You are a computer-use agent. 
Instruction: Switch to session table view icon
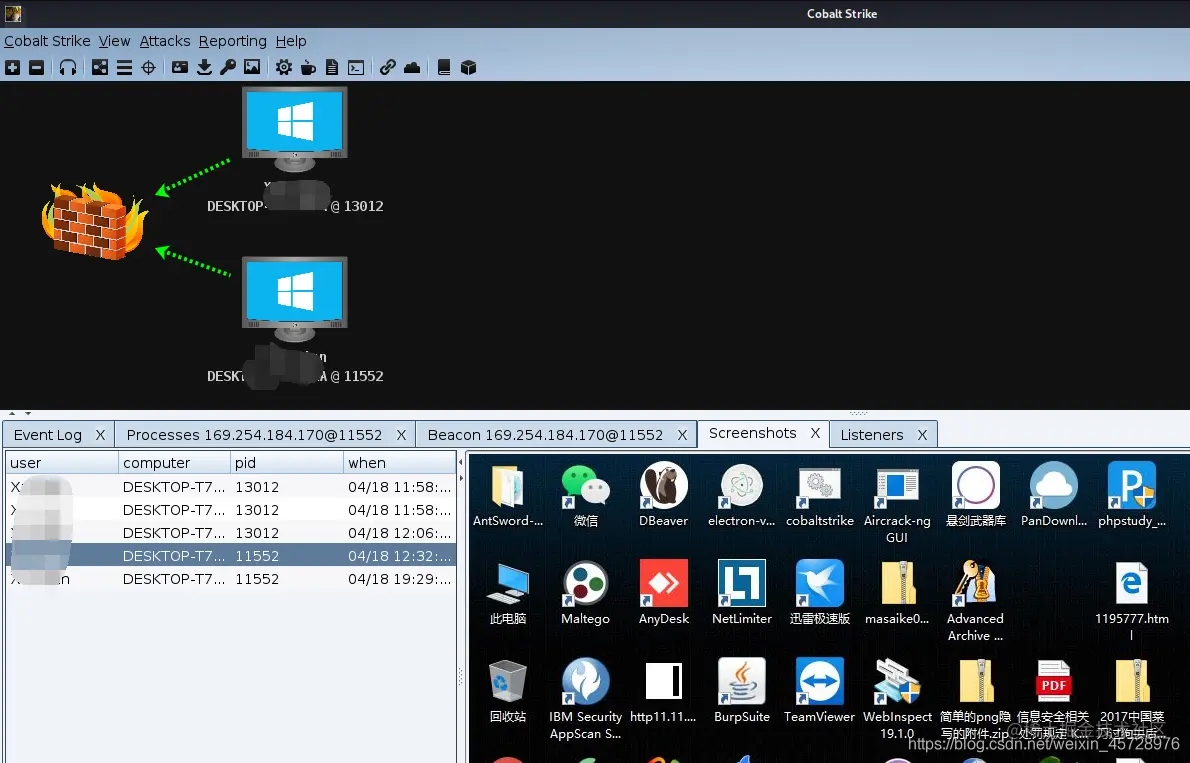tap(124, 68)
